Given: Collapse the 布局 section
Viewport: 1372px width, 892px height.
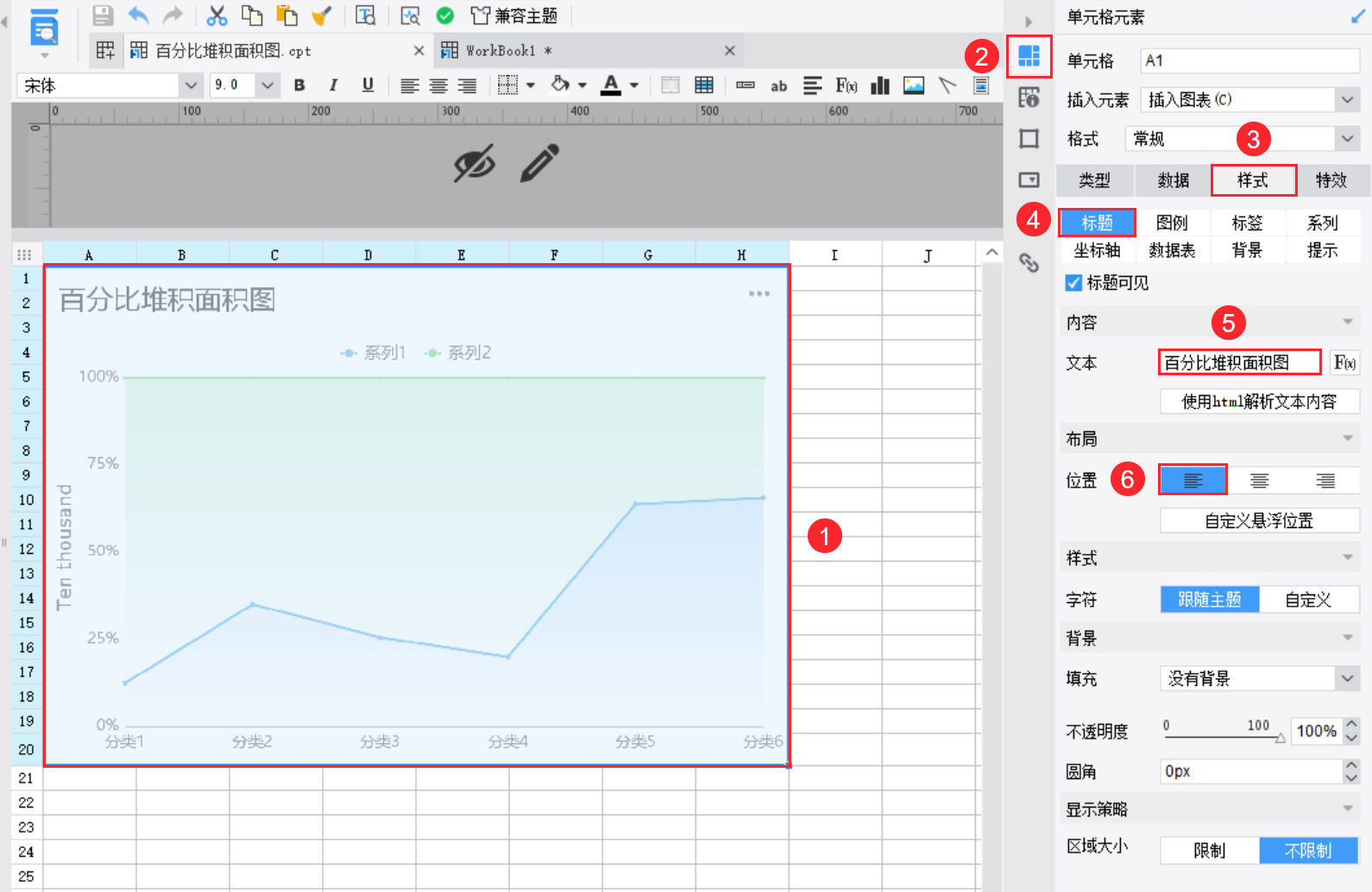Looking at the screenshot, I should 1348,439.
